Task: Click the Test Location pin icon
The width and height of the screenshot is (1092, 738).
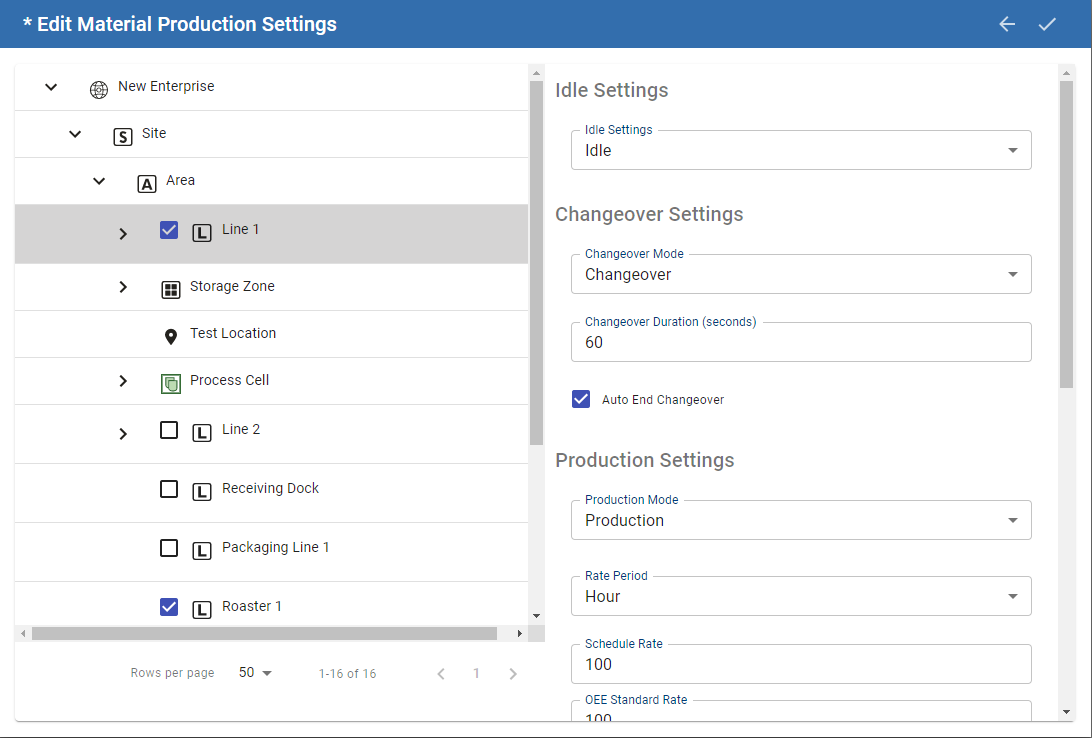Action: [171, 337]
